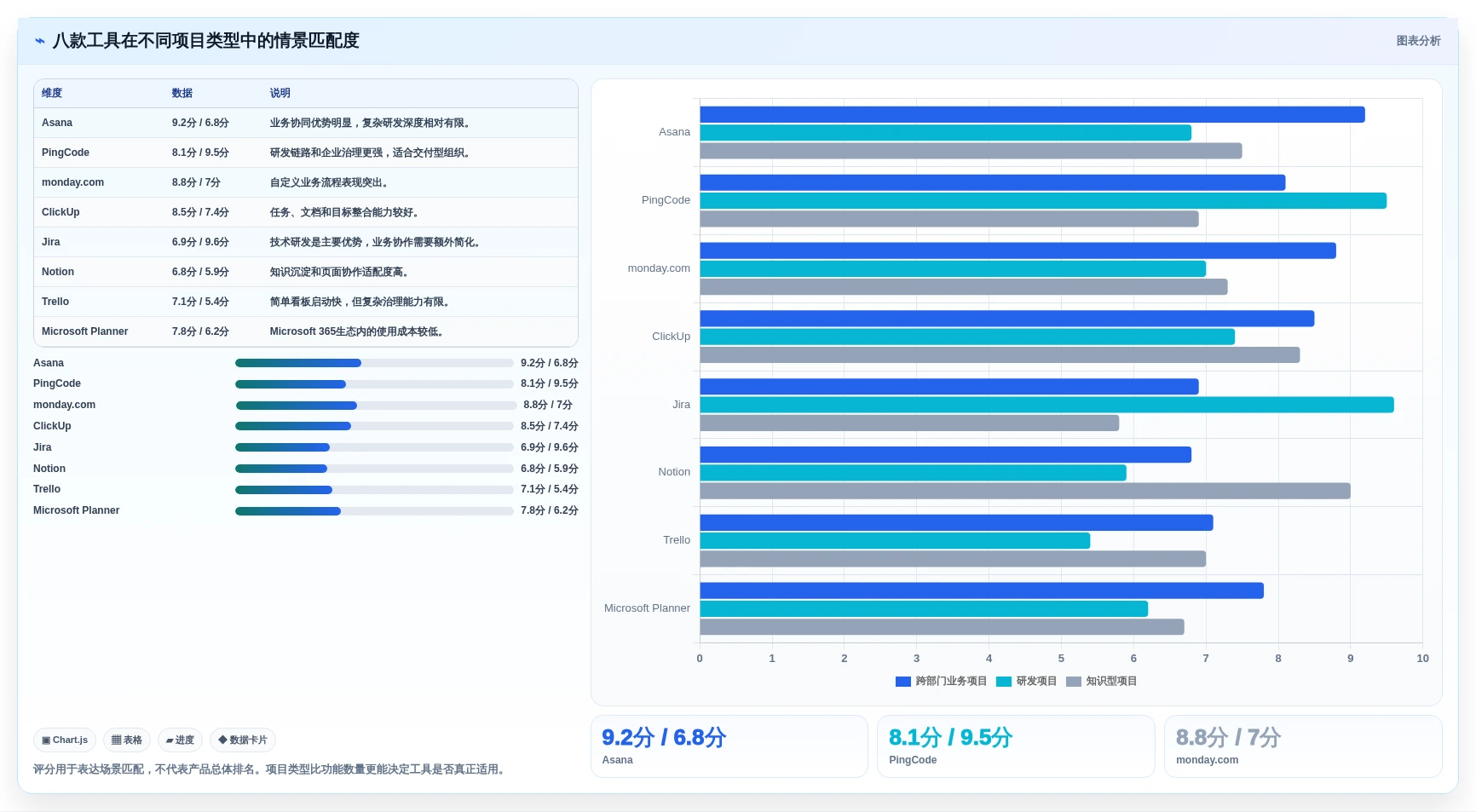Click the Notion label on the chart axis
This screenshot has width=1476, height=812.
pyautogui.click(x=674, y=472)
